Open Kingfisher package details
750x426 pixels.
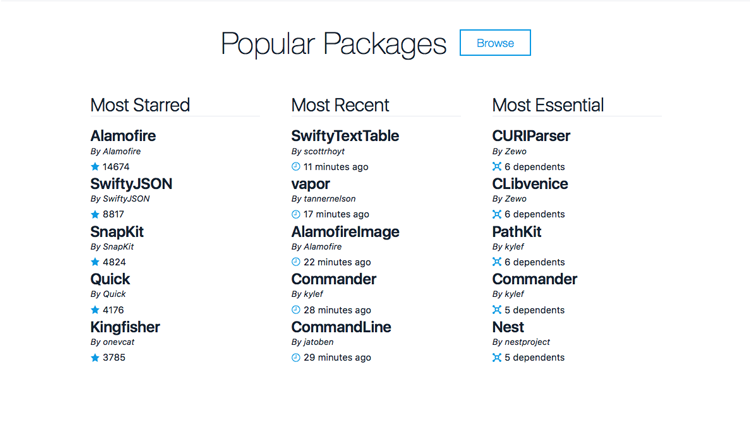(x=125, y=327)
